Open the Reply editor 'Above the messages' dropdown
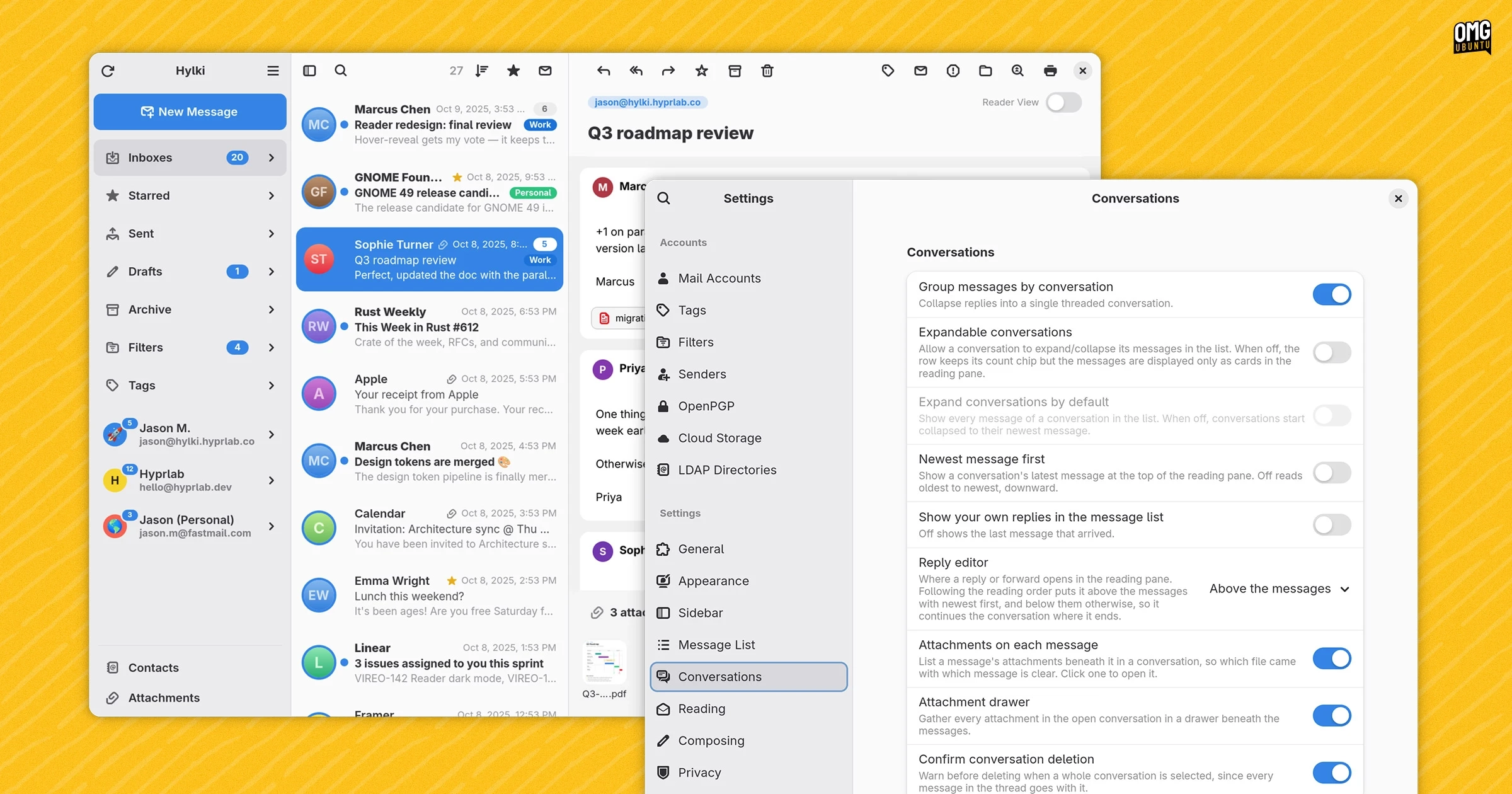 click(1280, 589)
